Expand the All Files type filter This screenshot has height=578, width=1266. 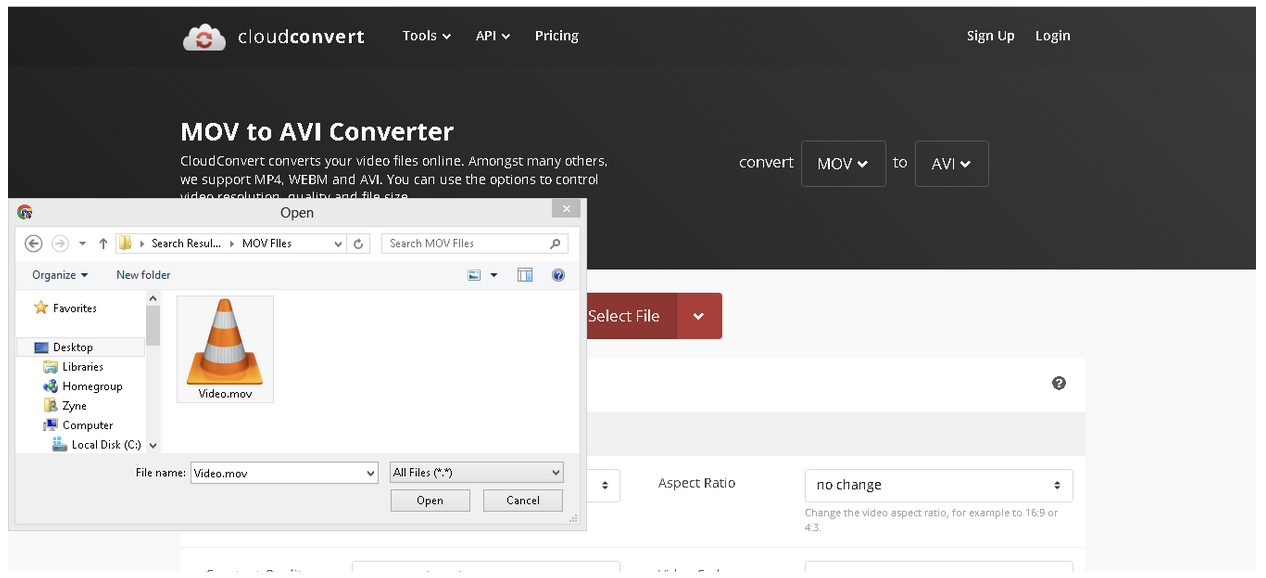[477, 472]
